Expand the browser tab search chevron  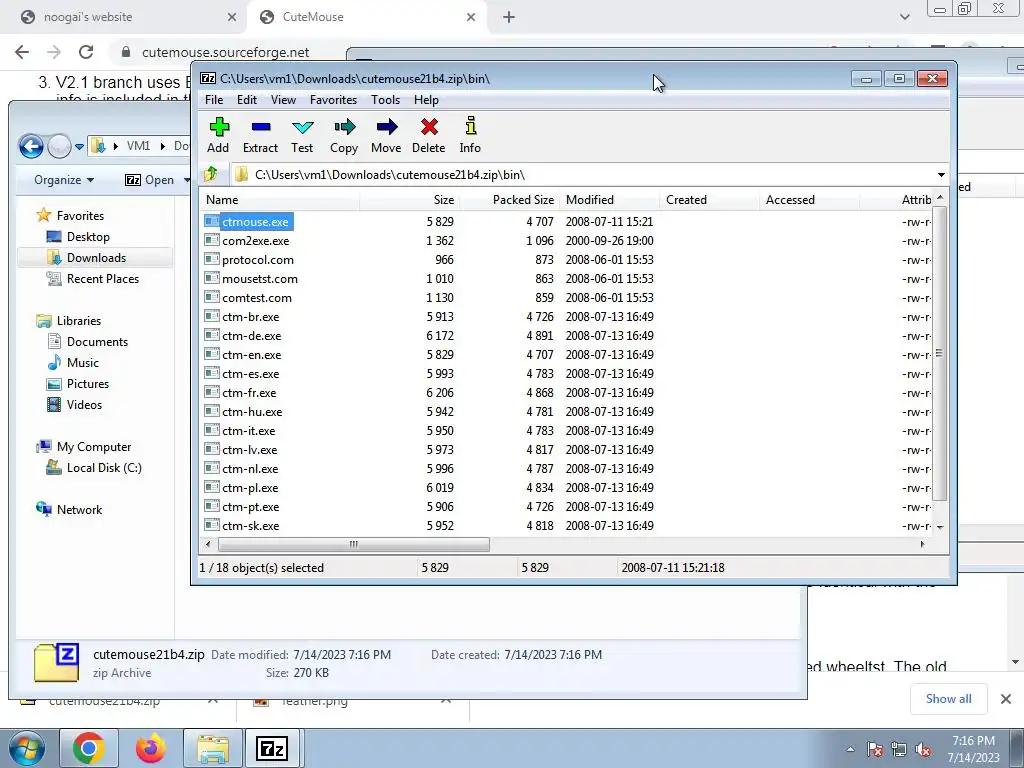tap(904, 17)
